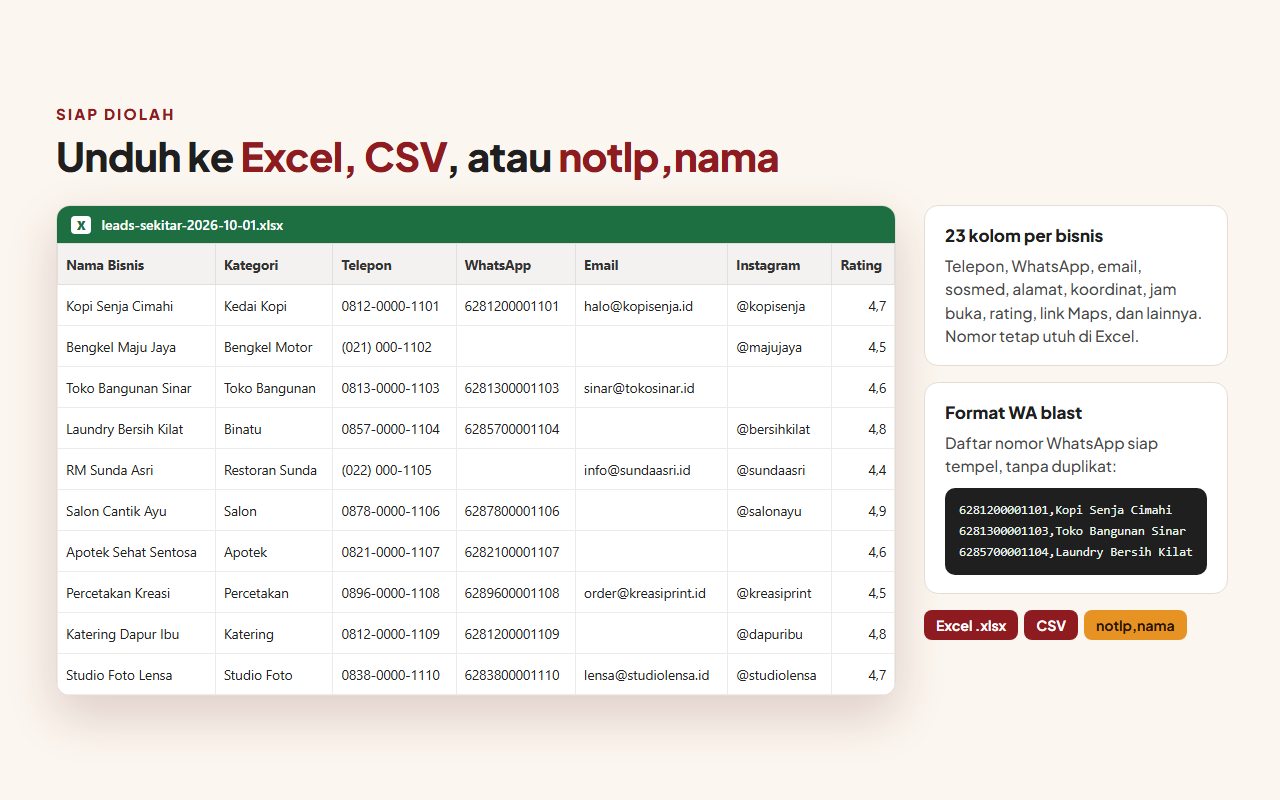
Task: Click the 23 kolom per bisnis heading
Action: click(x=1024, y=236)
